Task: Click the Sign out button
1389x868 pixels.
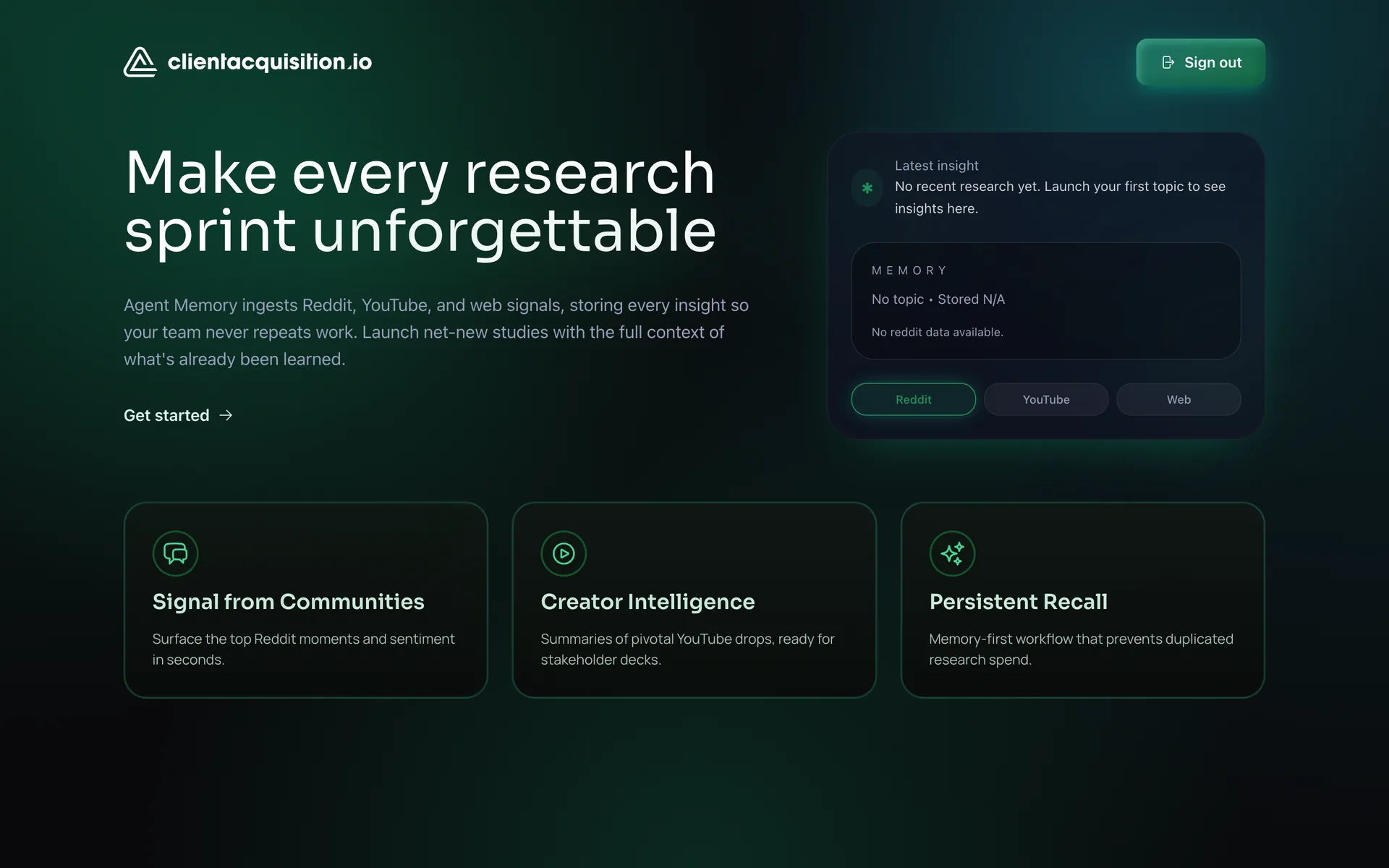Action: (x=1200, y=62)
